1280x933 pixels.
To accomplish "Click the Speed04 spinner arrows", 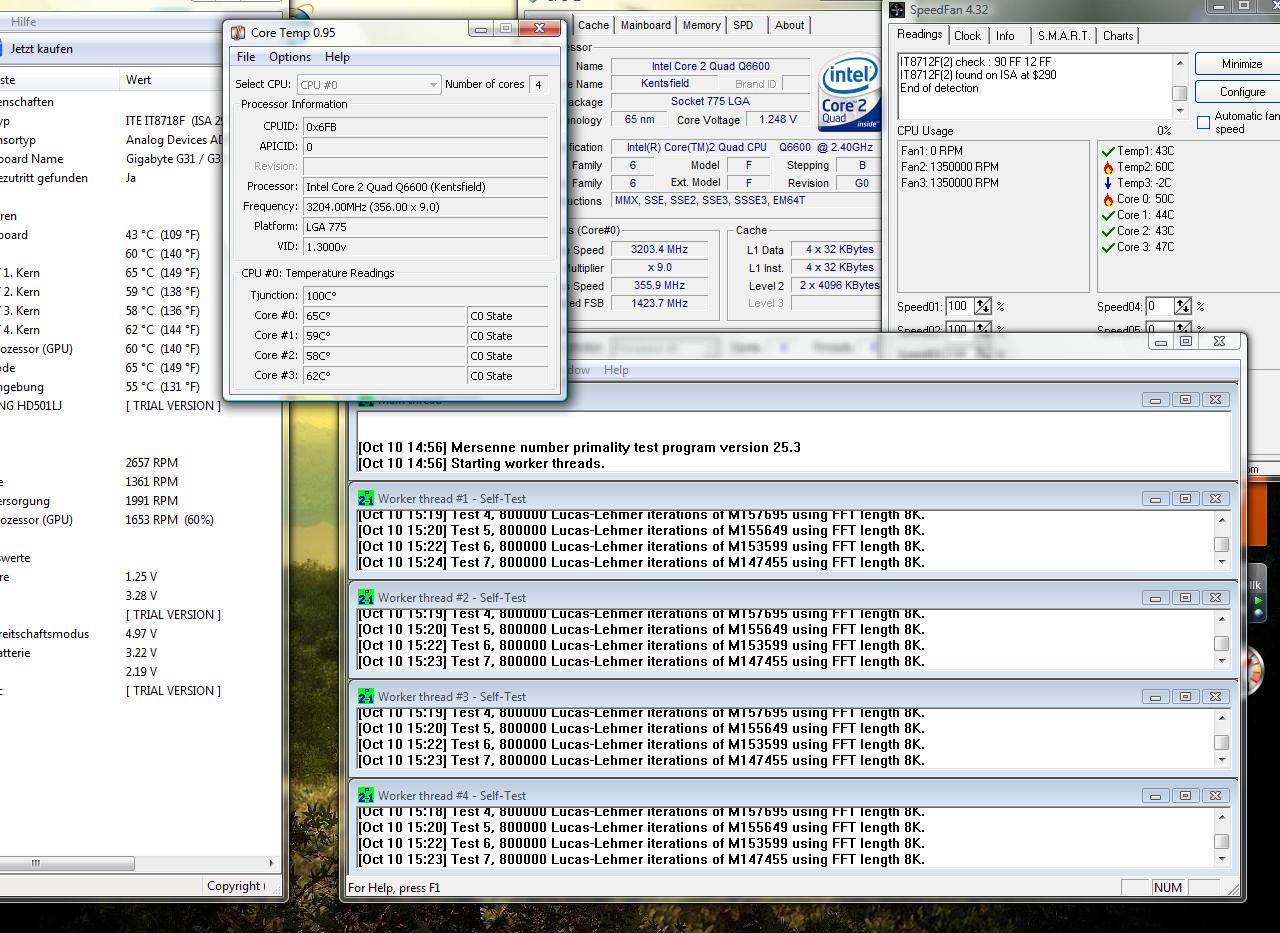I will coord(1183,307).
